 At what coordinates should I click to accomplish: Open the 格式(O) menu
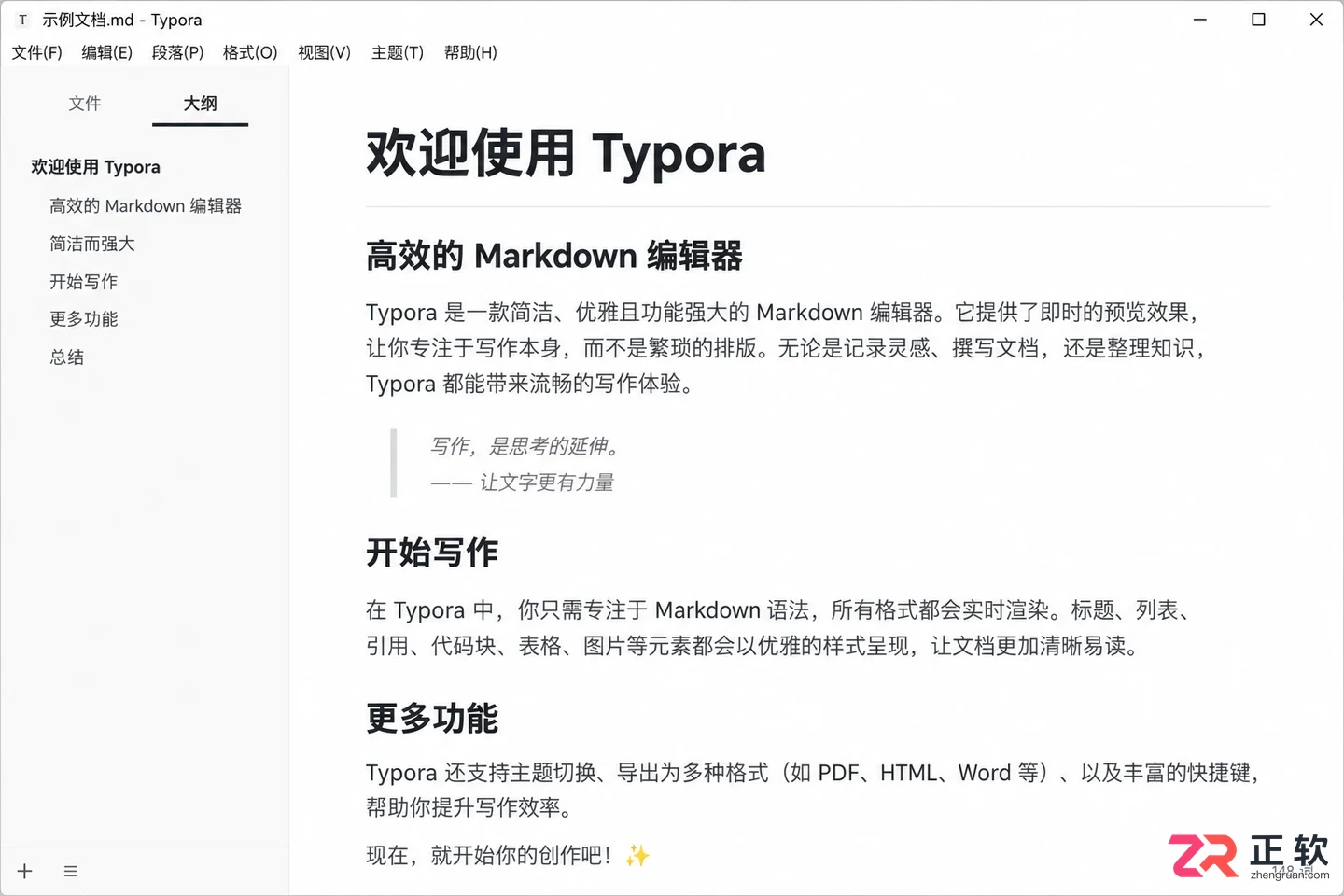250,52
